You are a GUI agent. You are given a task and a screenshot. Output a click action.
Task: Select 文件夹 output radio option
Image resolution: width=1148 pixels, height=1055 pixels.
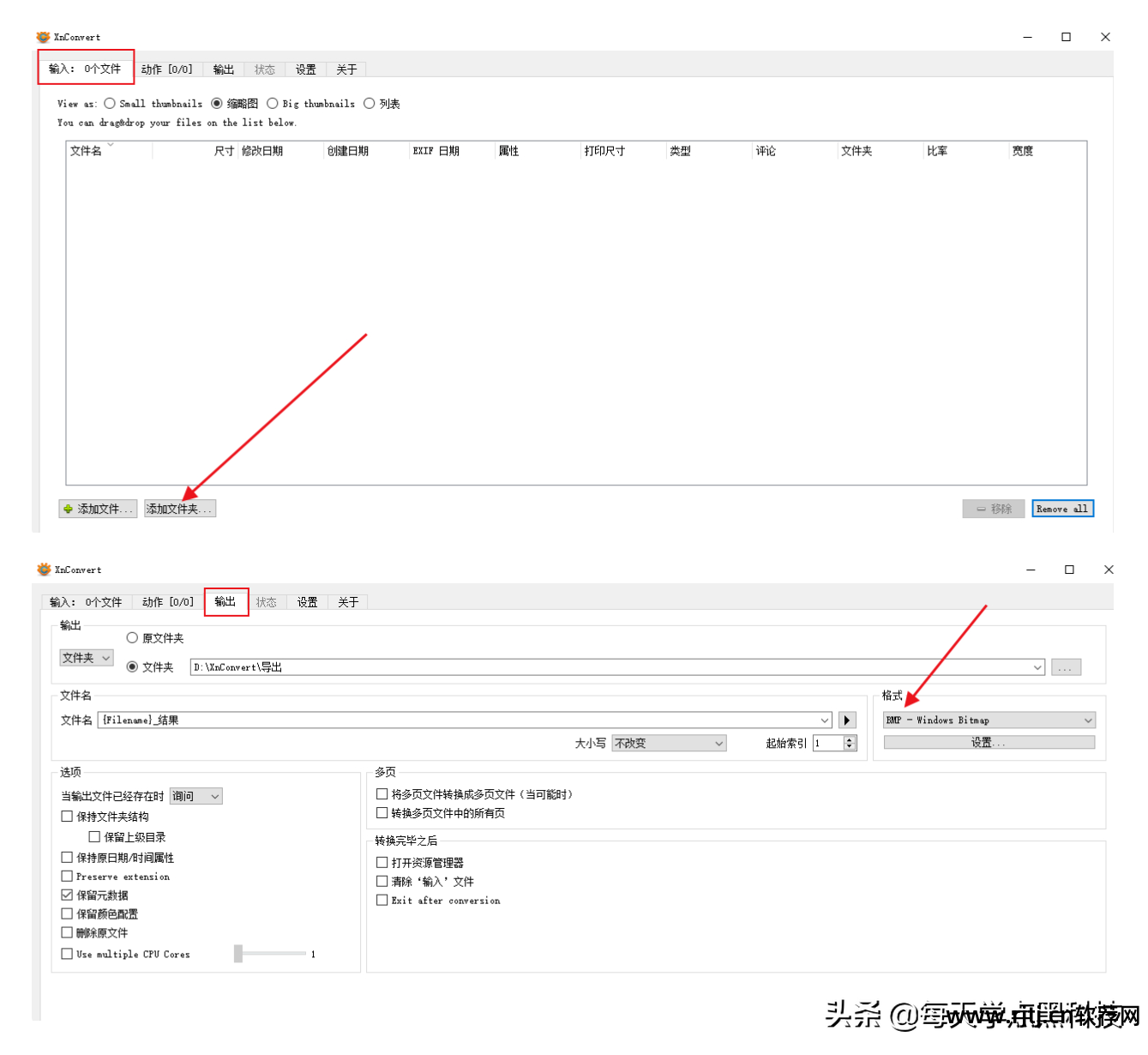coord(132,666)
